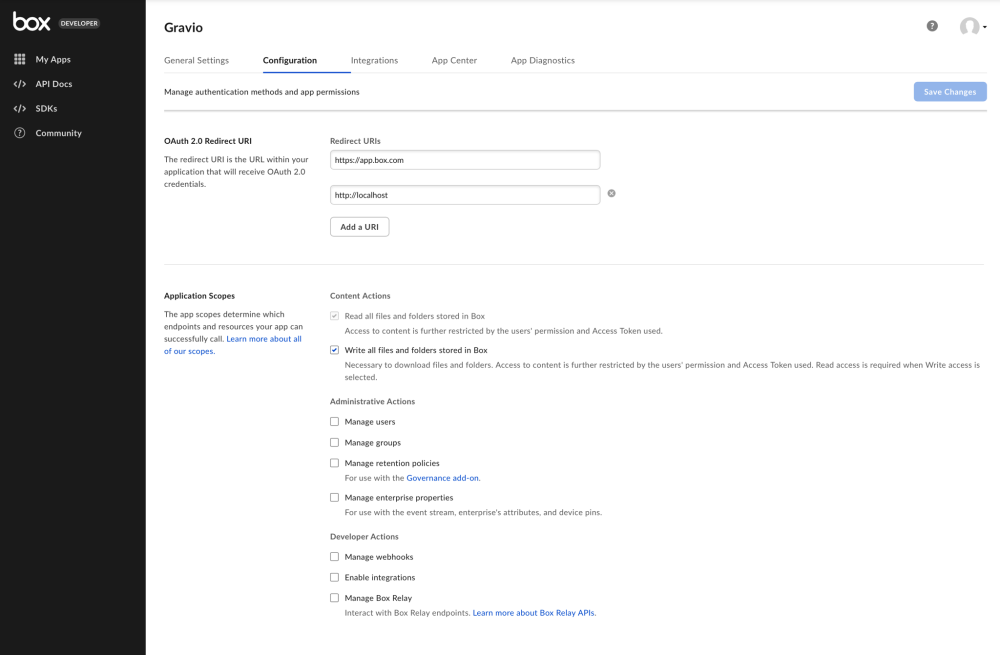The width and height of the screenshot is (1000, 655).
Task: Remove the localhost redirect URI
Action: coord(611,193)
